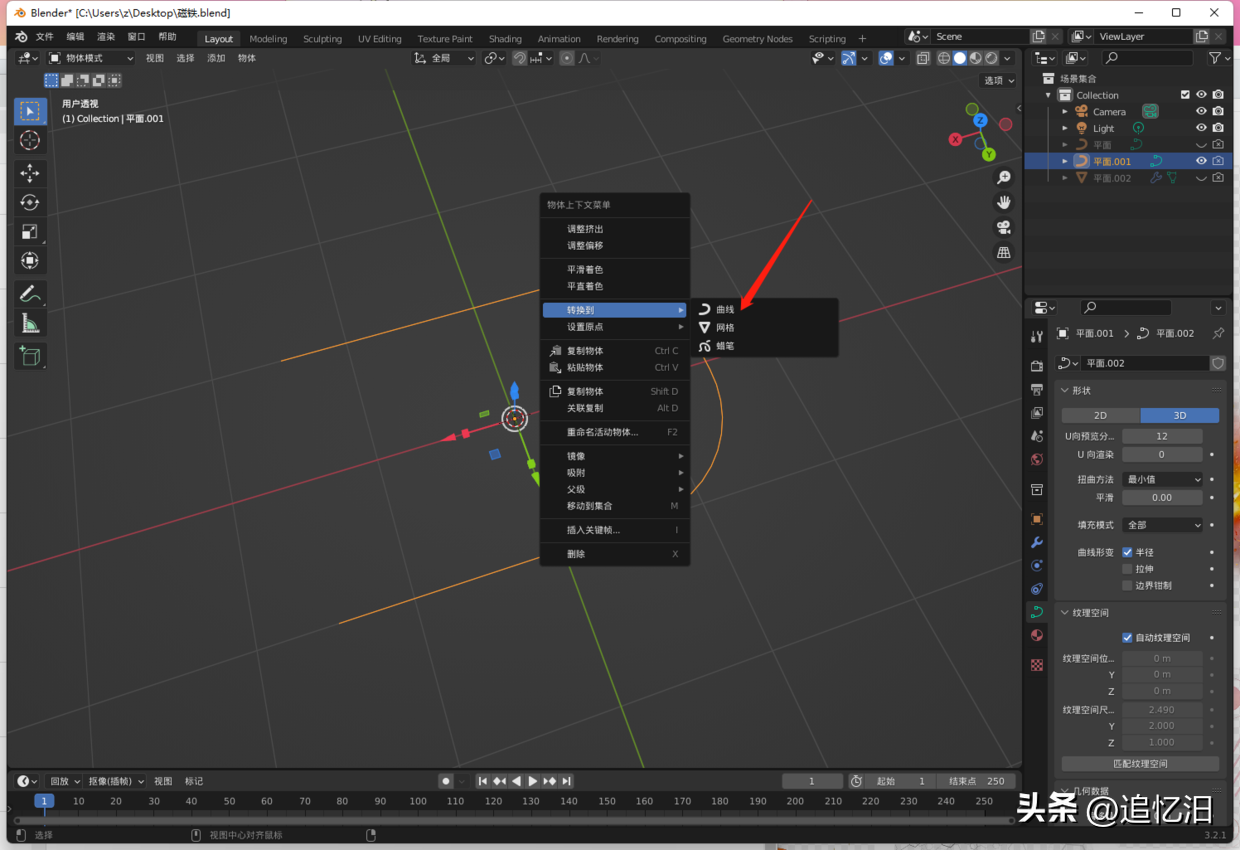Click the play button in the timeline
Image resolution: width=1240 pixels, height=850 pixels.
(x=531, y=781)
